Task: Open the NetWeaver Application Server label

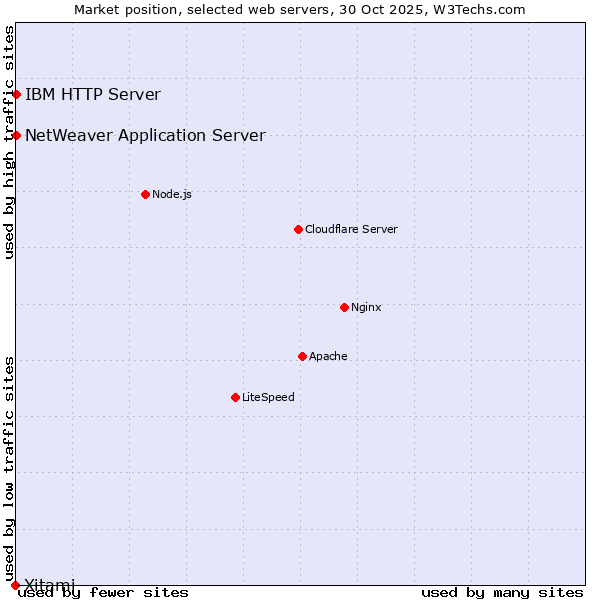Action: point(145,135)
